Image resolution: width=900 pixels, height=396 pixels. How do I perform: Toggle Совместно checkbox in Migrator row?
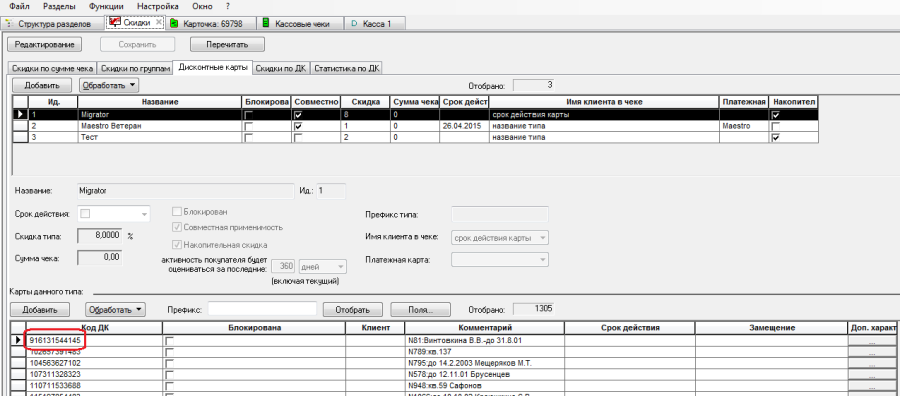point(297,115)
